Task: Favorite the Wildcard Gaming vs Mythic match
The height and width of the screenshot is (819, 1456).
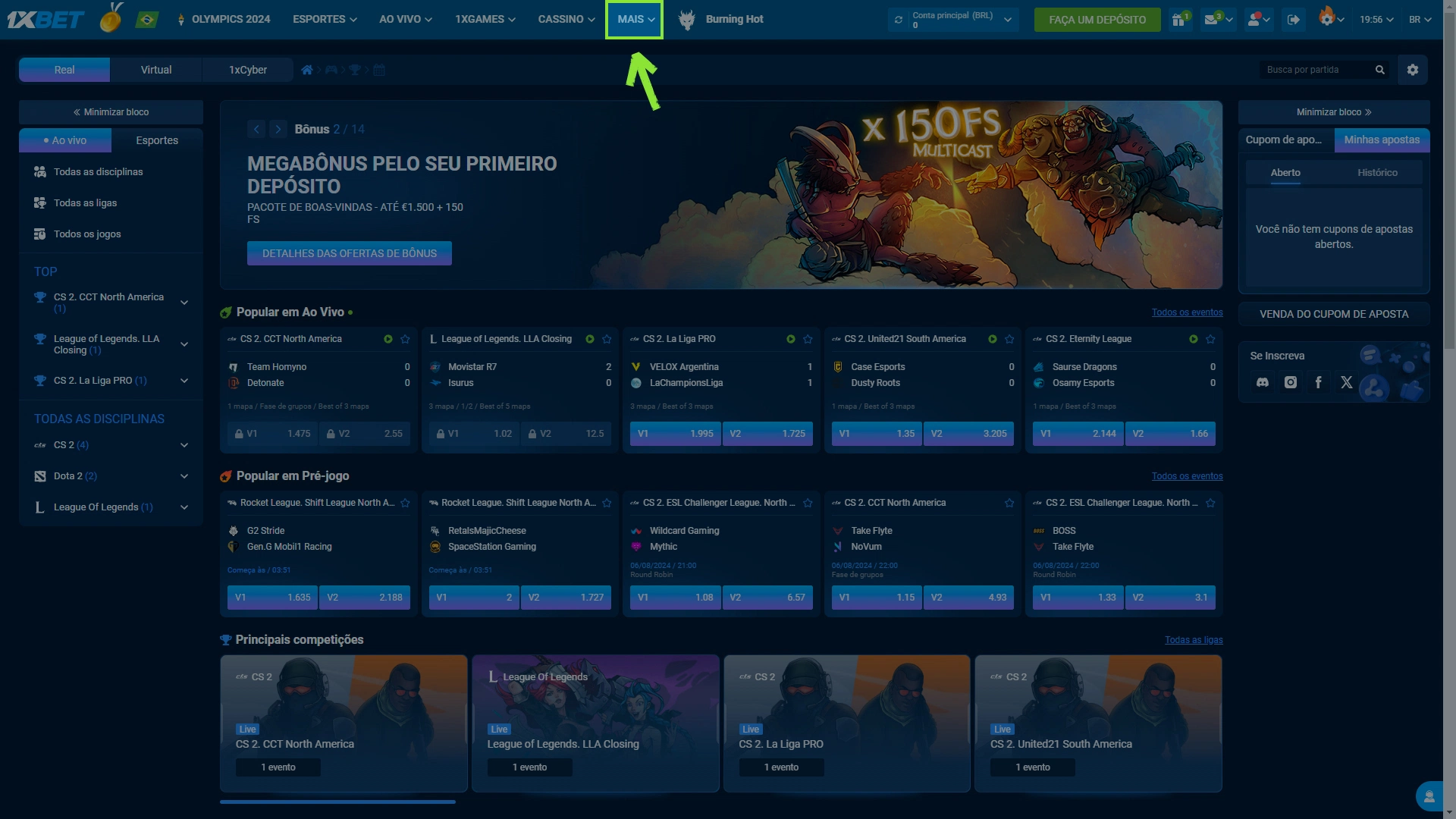Action: pos(808,503)
